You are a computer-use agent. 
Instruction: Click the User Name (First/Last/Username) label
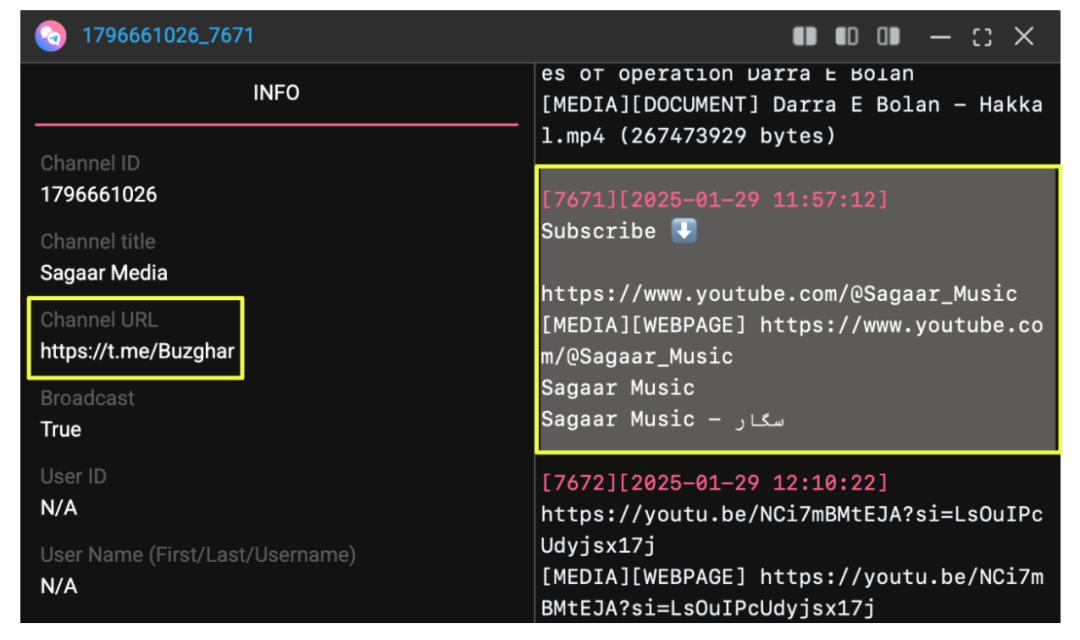tap(198, 555)
